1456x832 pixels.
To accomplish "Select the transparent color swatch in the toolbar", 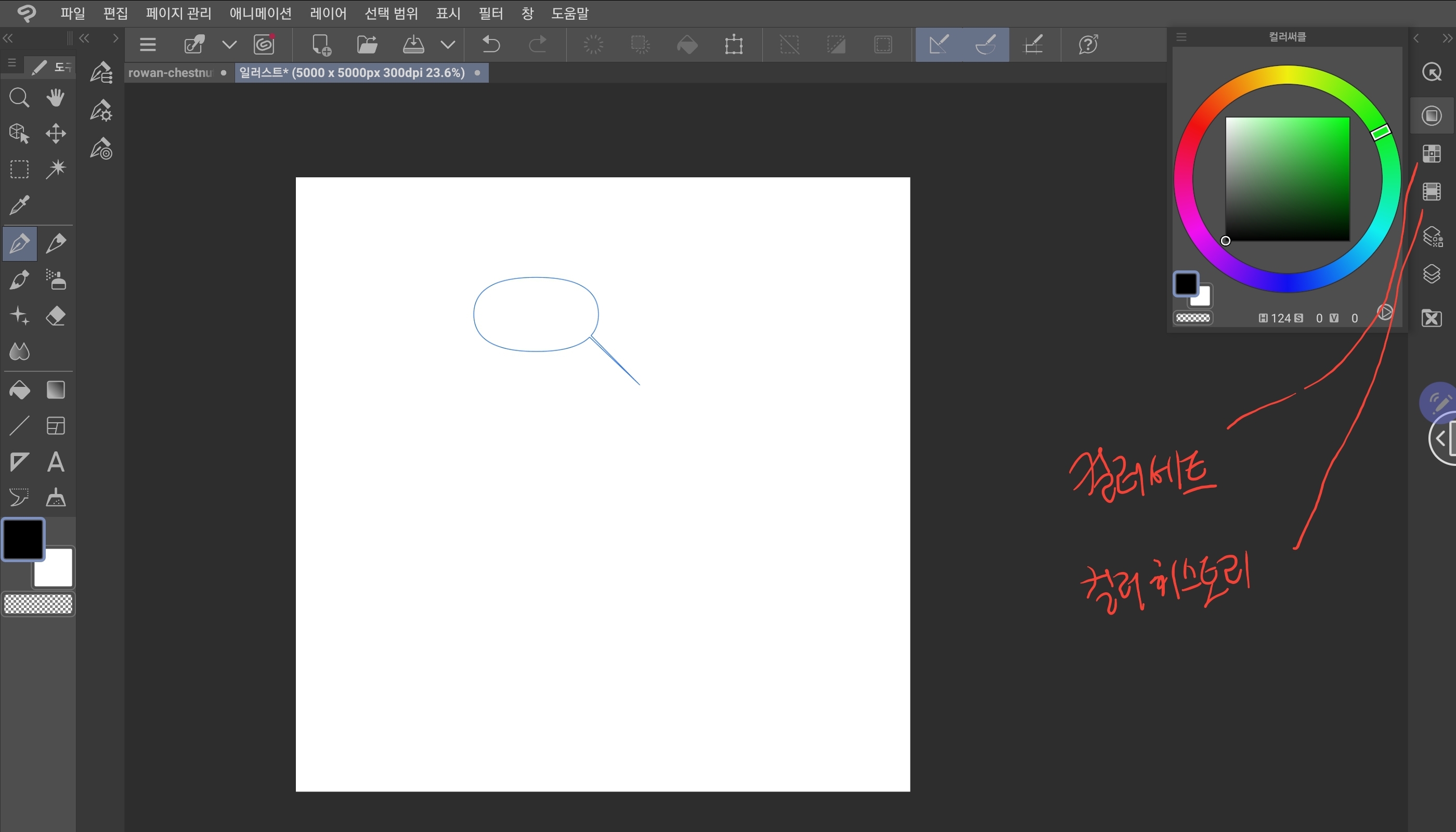I will 38,604.
